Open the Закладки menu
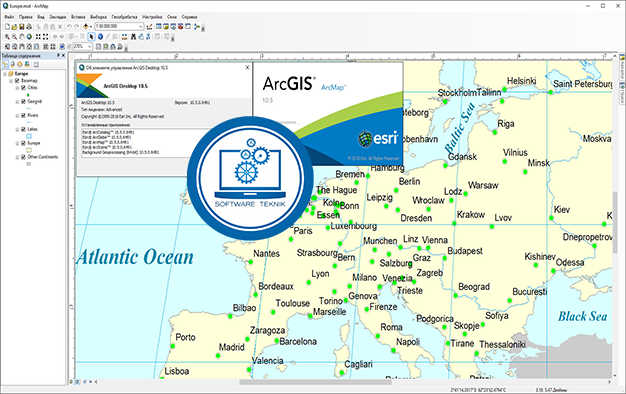 click(x=58, y=17)
